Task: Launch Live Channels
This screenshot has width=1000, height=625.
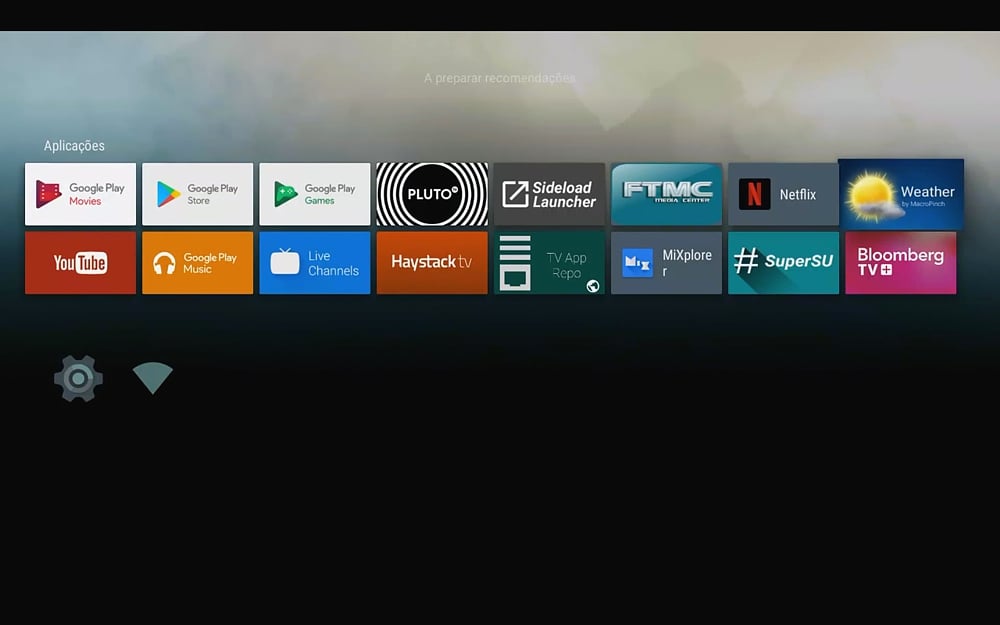Action: pos(314,262)
